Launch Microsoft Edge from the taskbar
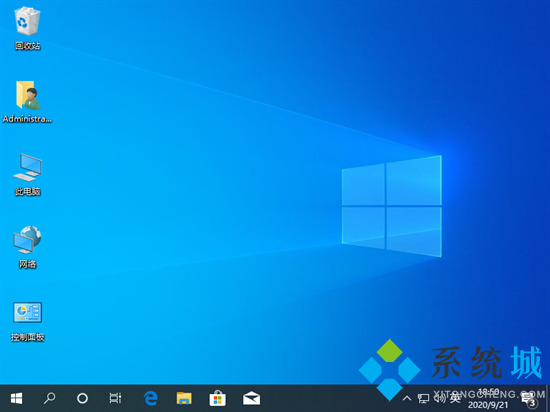 [x=151, y=398]
